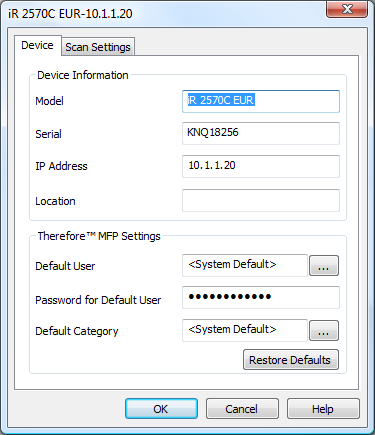Click the Model input field
This screenshot has height=435, width=375.
coord(261,101)
